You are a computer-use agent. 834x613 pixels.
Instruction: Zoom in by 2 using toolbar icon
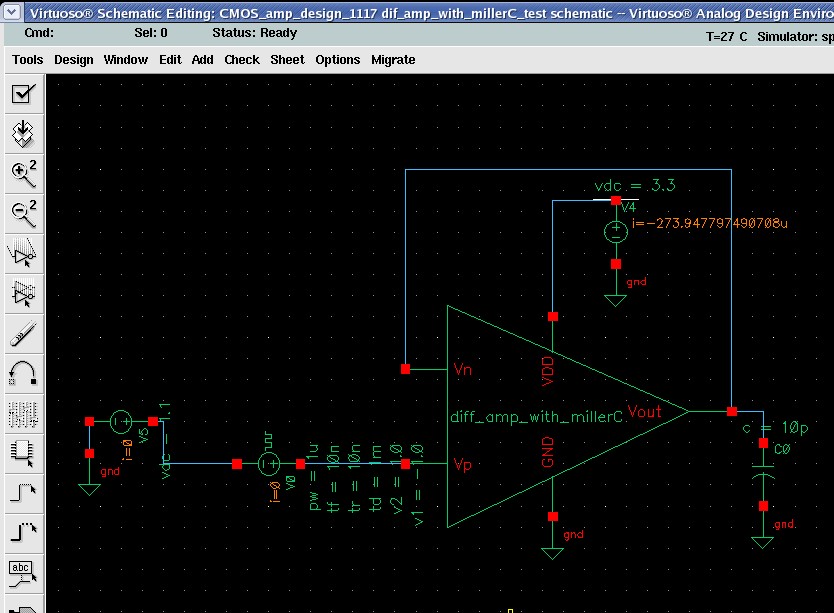pos(23,173)
